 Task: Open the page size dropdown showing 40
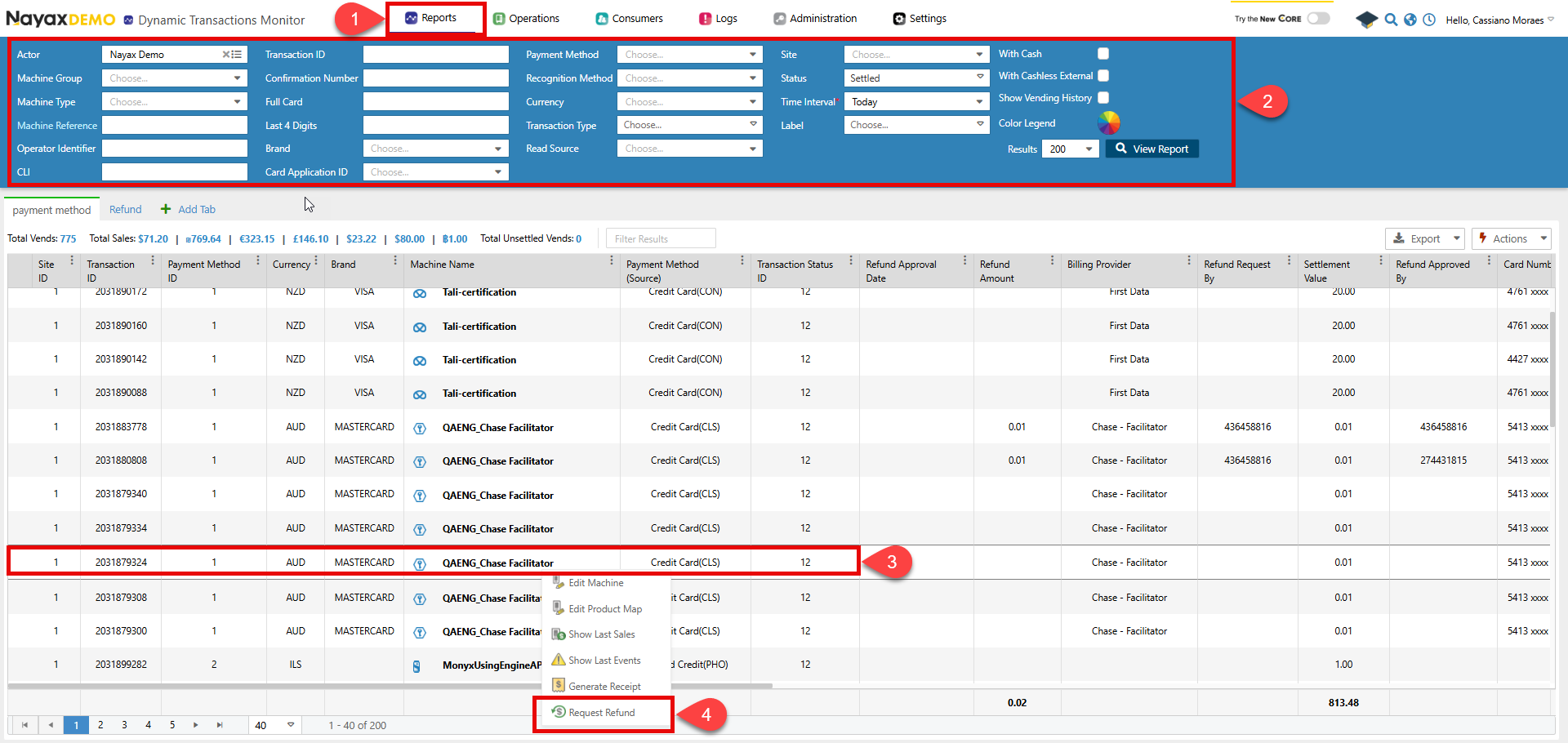[x=274, y=725]
